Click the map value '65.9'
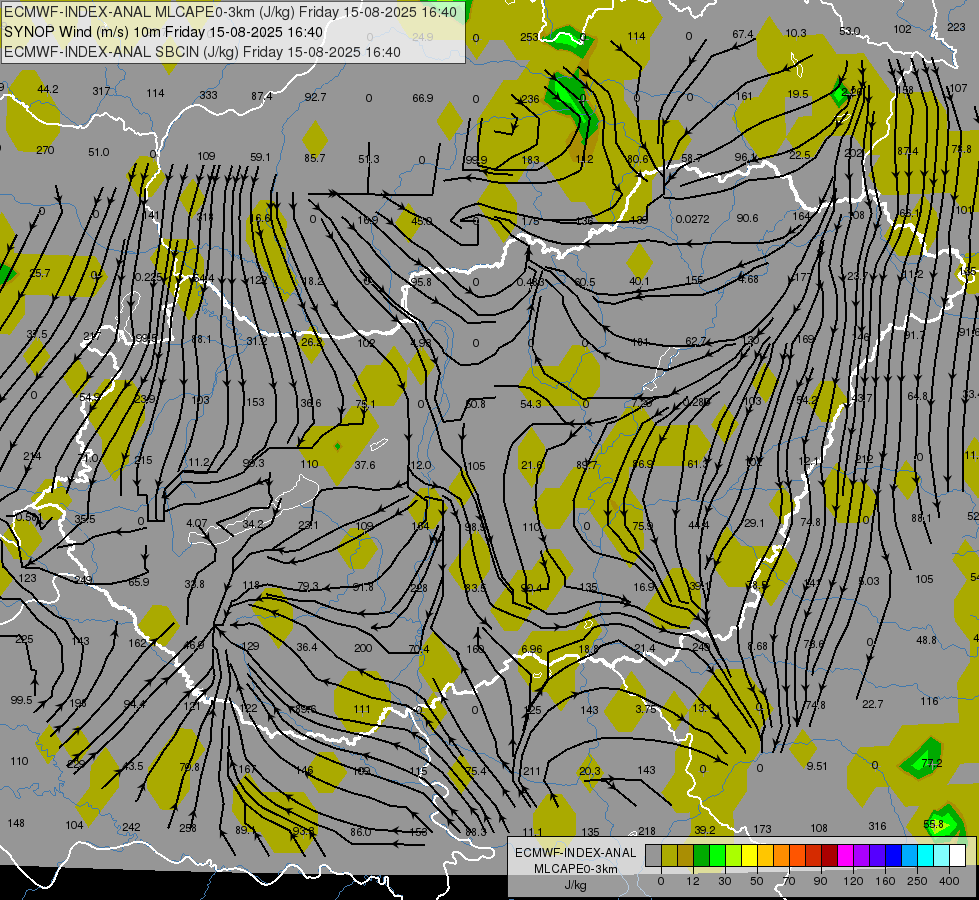Viewport: 979px width, 900px height. click(x=138, y=582)
